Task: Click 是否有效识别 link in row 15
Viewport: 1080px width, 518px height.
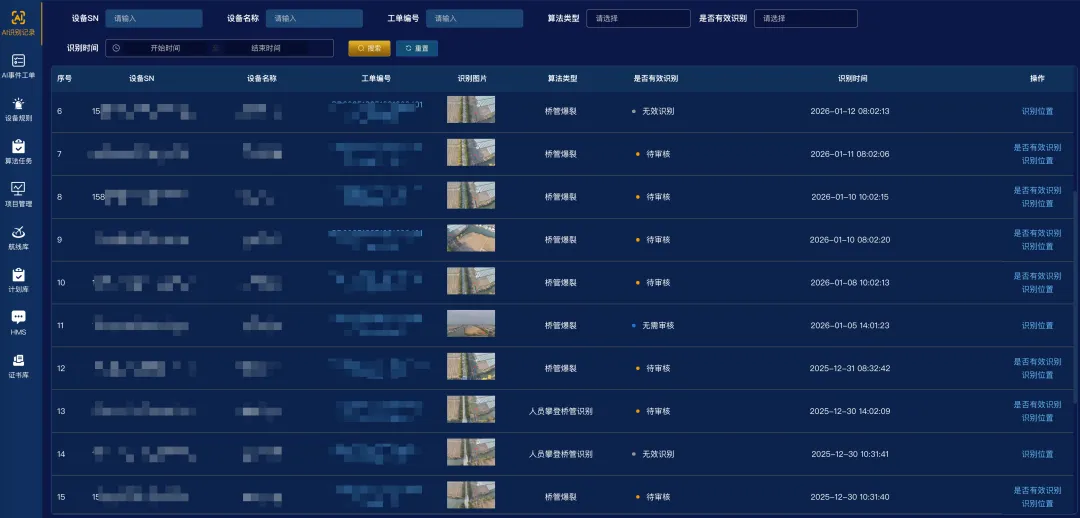Action: [x=1037, y=490]
